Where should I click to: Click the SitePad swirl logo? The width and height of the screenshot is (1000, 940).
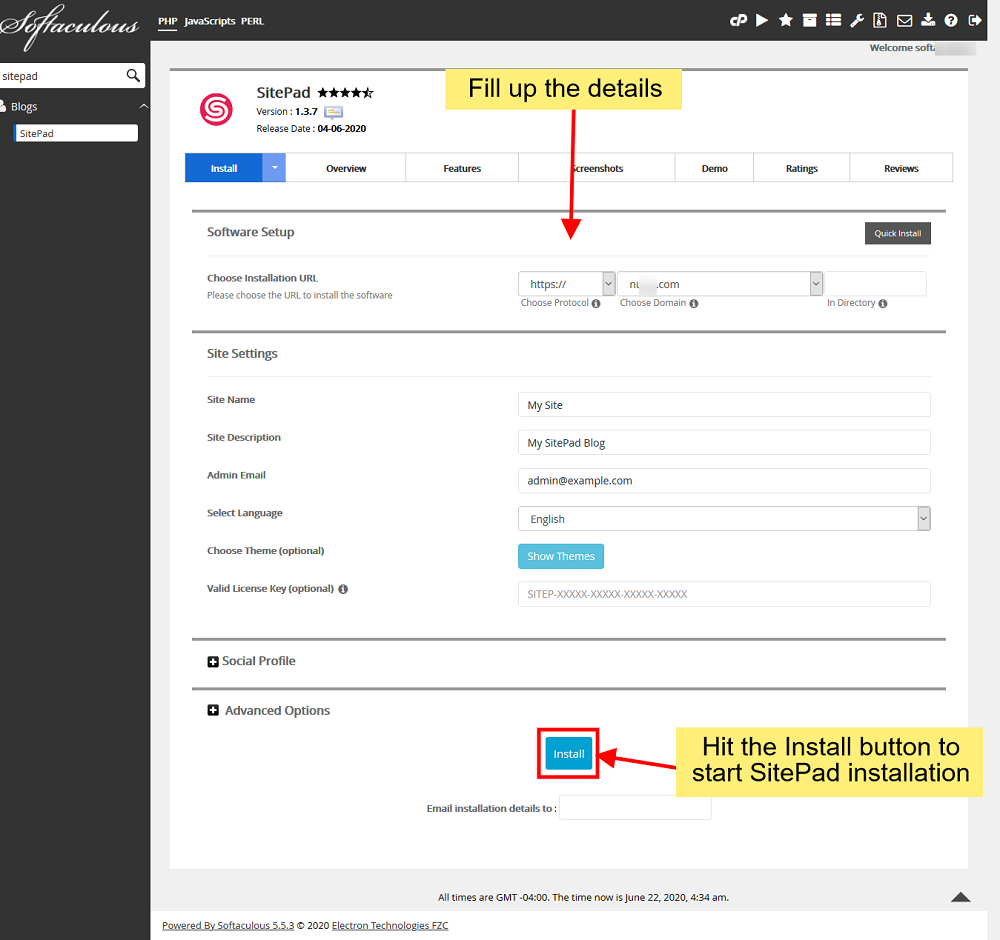(216, 109)
